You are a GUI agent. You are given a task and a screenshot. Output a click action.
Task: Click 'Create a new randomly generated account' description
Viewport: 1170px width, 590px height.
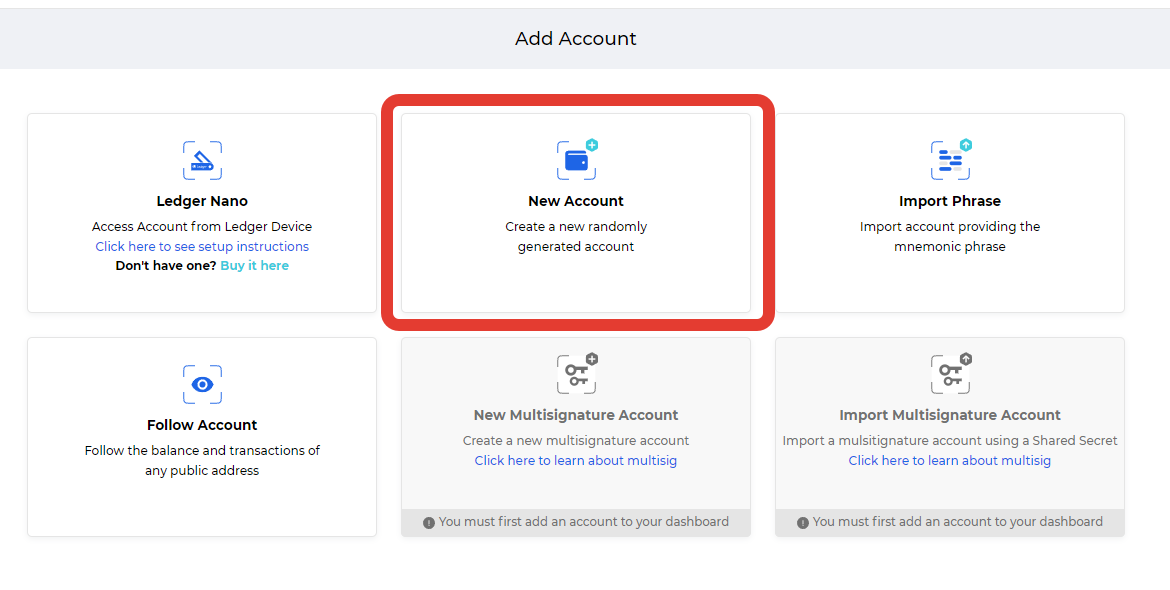click(x=576, y=236)
